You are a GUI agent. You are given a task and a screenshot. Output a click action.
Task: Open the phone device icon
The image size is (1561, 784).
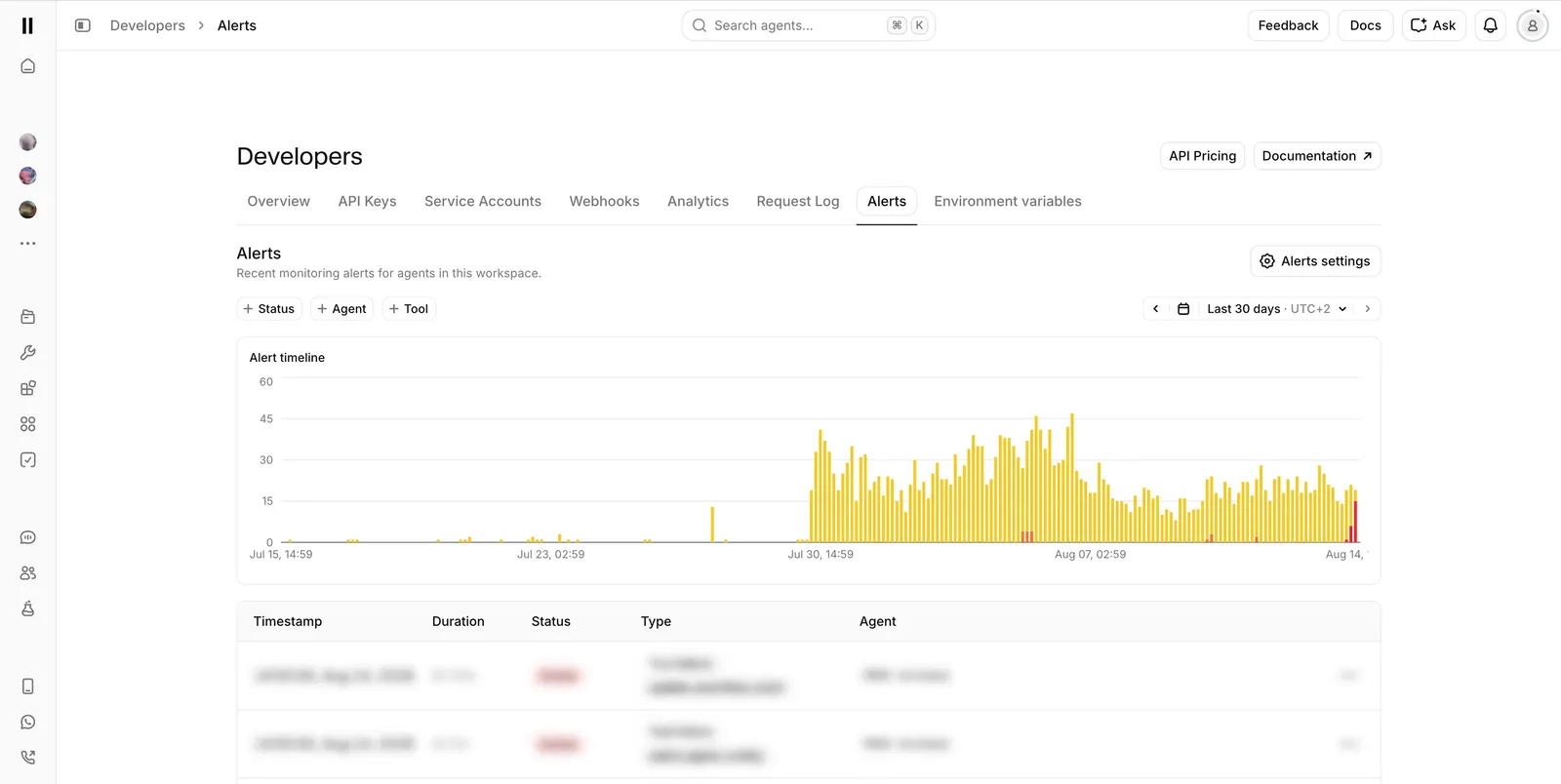pos(28,686)
